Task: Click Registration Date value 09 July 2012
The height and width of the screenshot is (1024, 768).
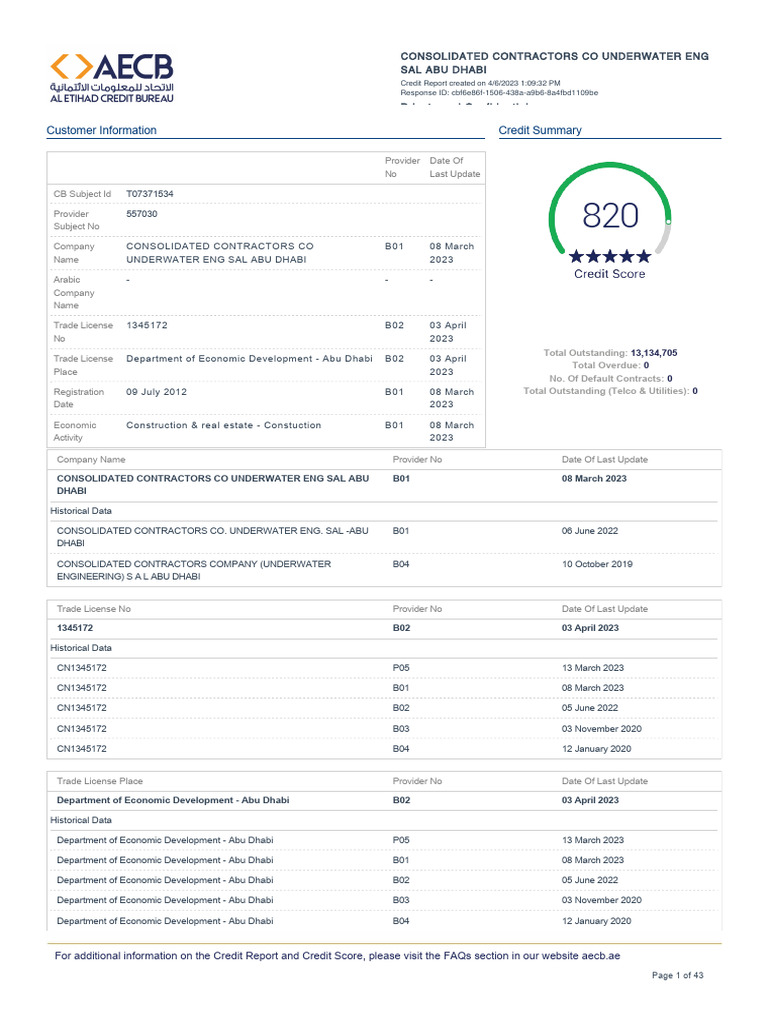Action: (x=157, y=392)
